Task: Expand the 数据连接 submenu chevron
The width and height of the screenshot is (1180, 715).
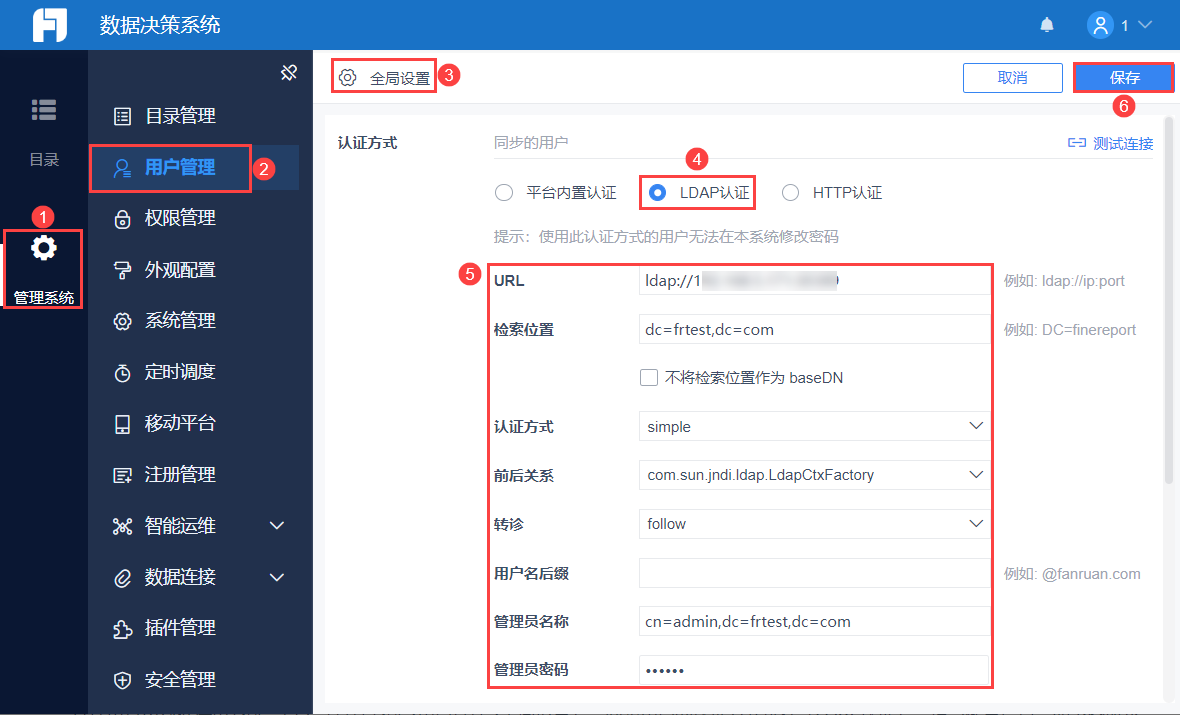Action: click(x=277, y=577)
